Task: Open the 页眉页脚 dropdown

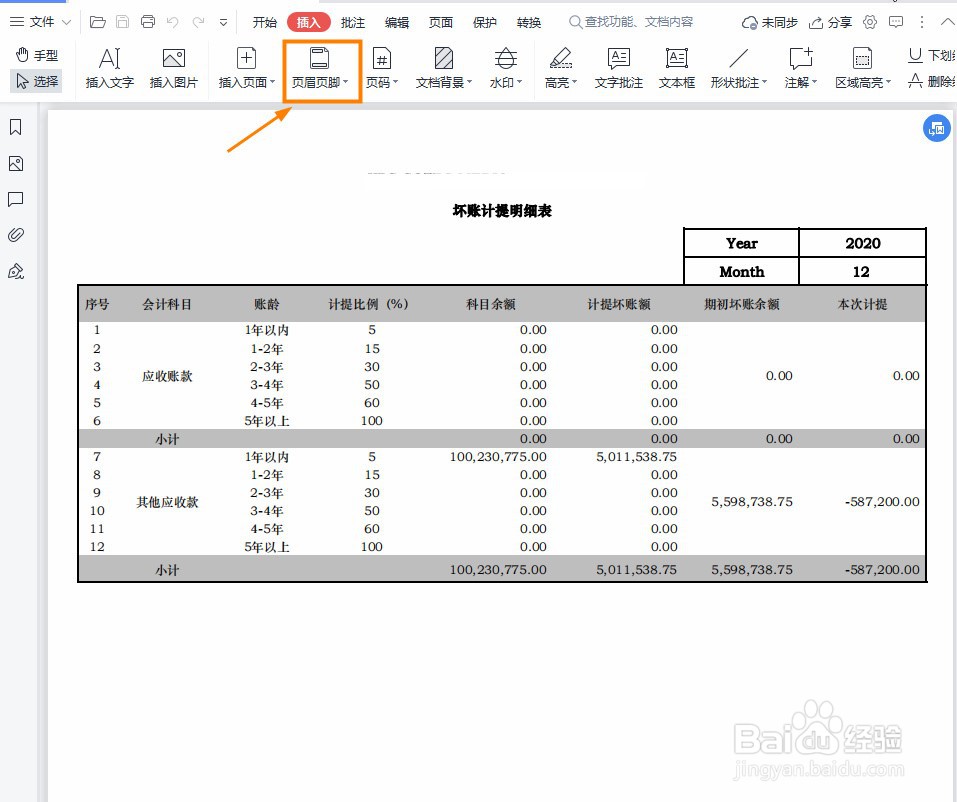Action: click(320, 68)
